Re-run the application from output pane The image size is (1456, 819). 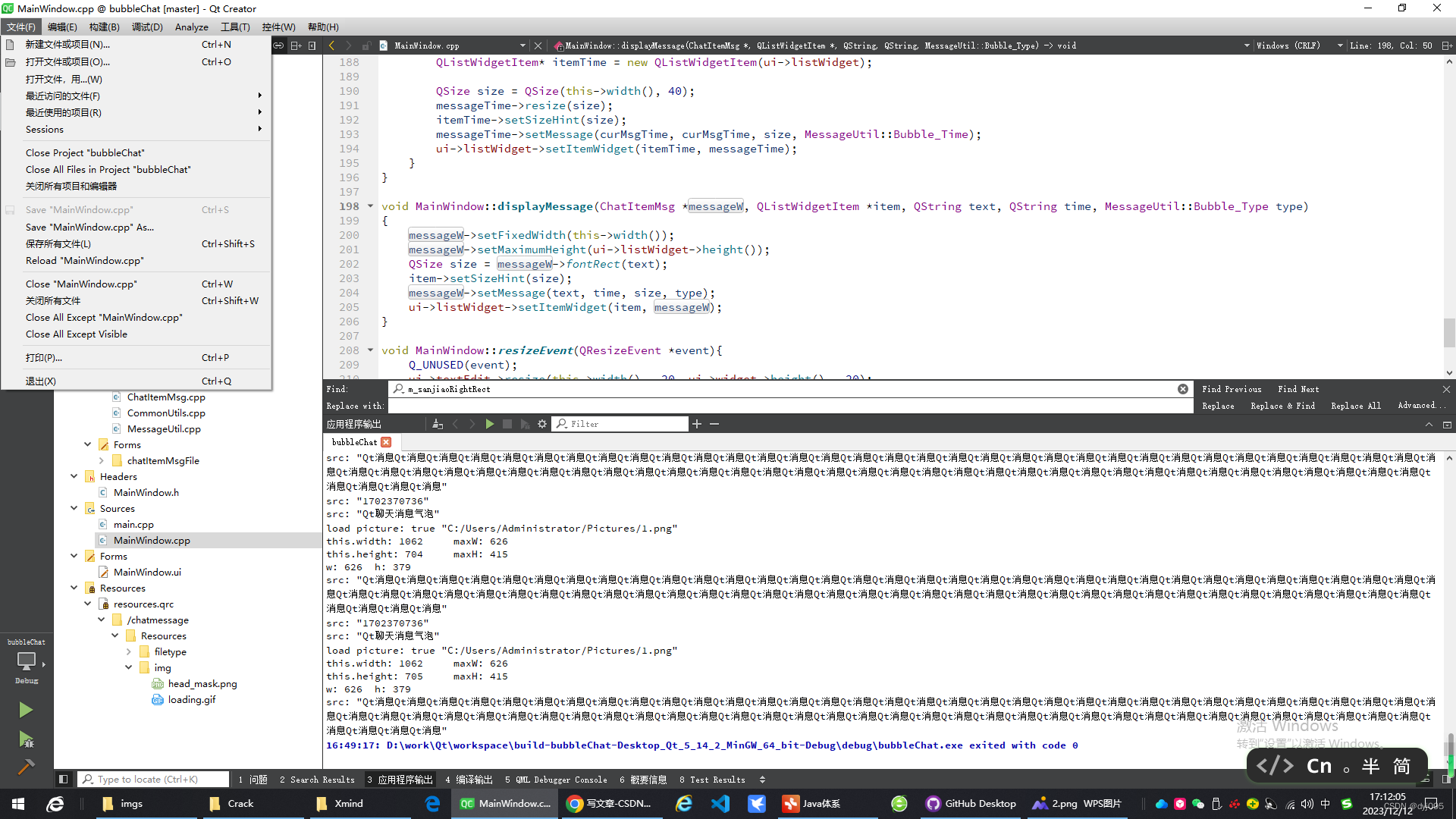point(489,424)
